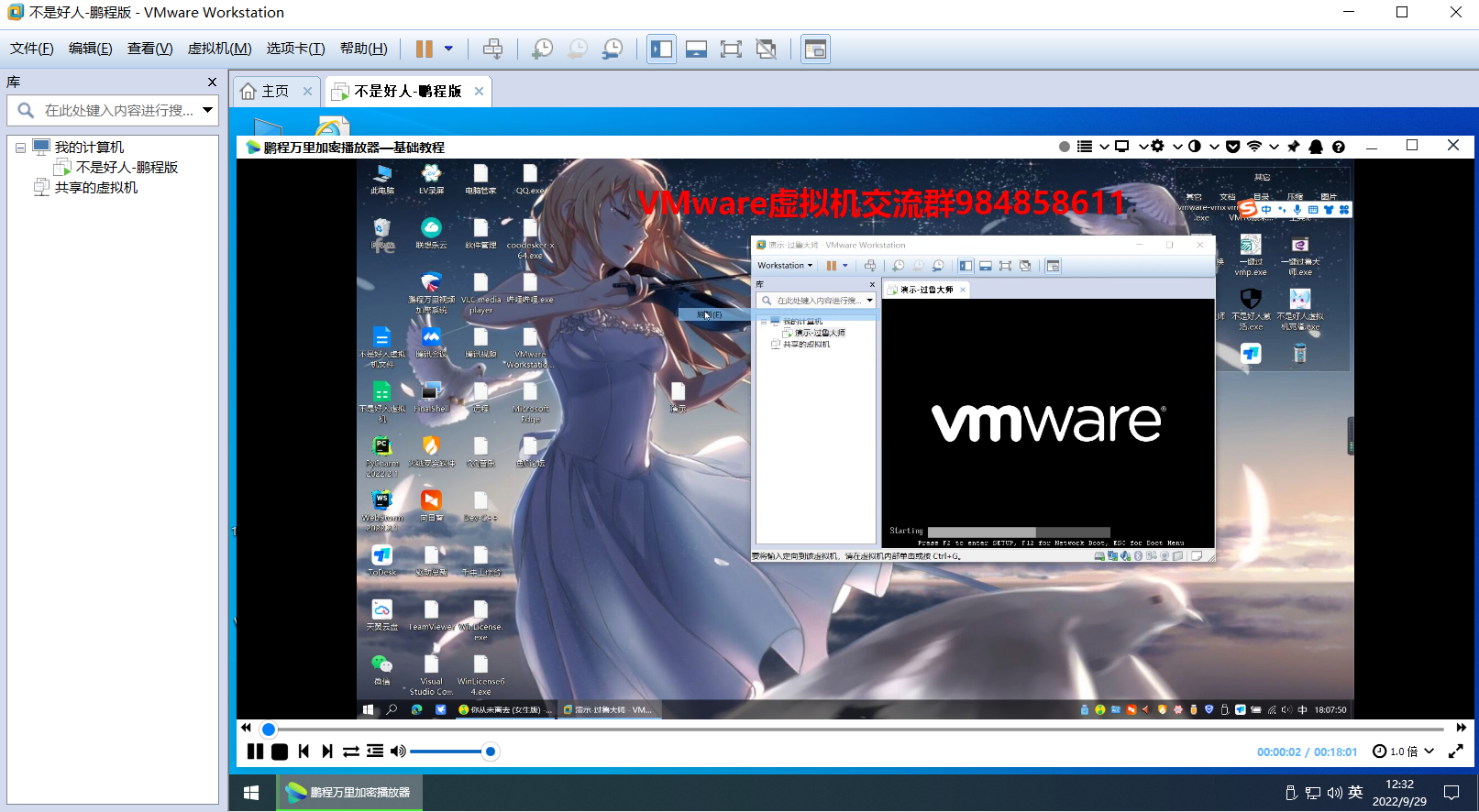The width and height of the screenshot is (1479, 812).
Task: Close the 主页 tab
Action: [x=308, y=92]
